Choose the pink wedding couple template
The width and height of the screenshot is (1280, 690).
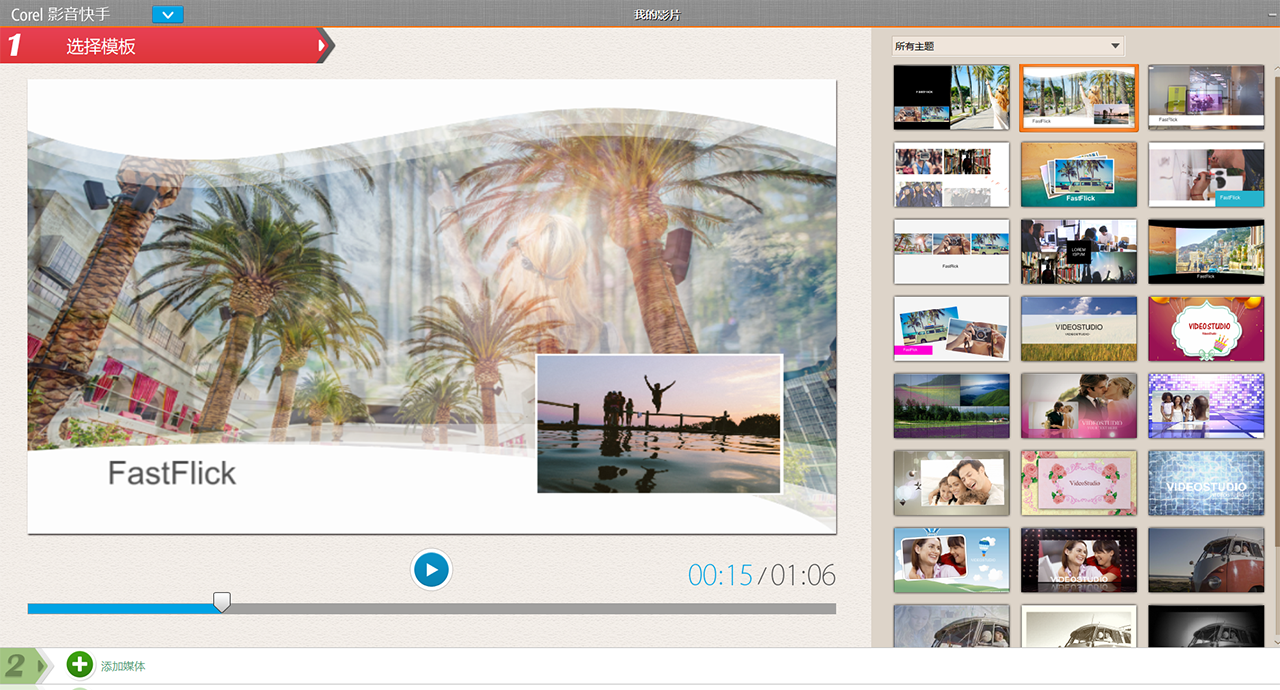point(1079,406)
